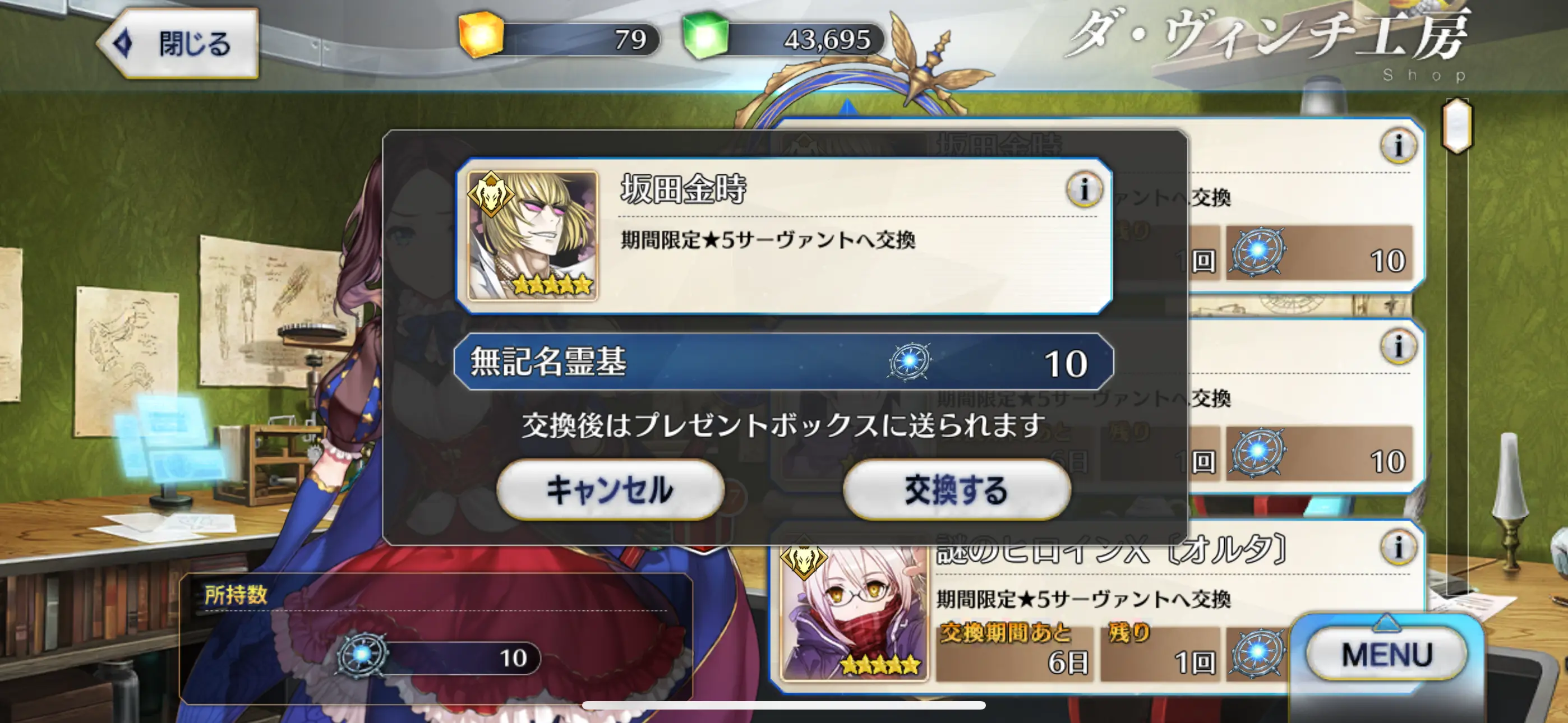Cancel the exchange with キャンセル button
Viewport: 1568px width, 723px height.
pos(610,489)
